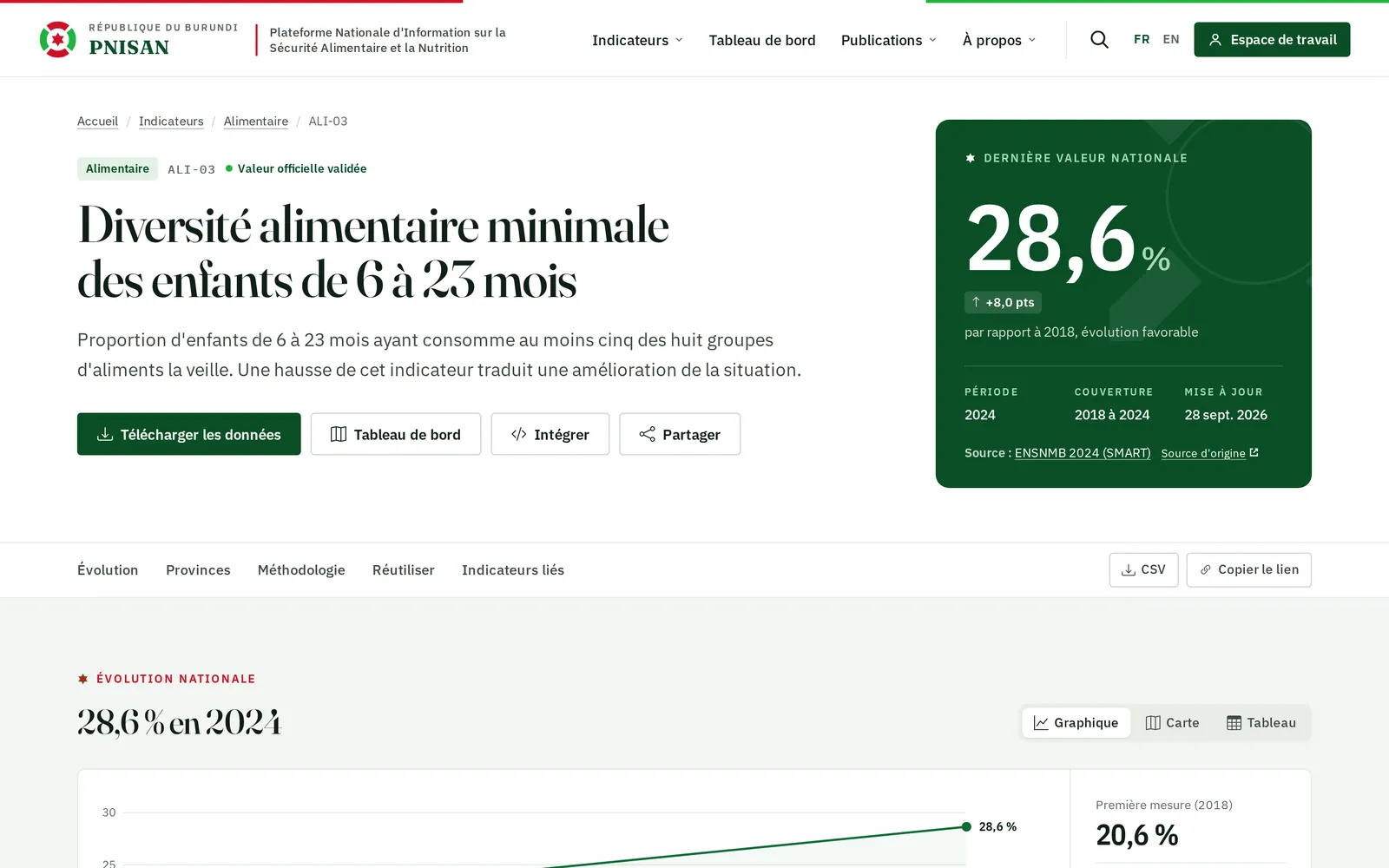Go to the Évolution section tab
The height and width of the screenshot is (868, 1389).
[x=108, y=570]
